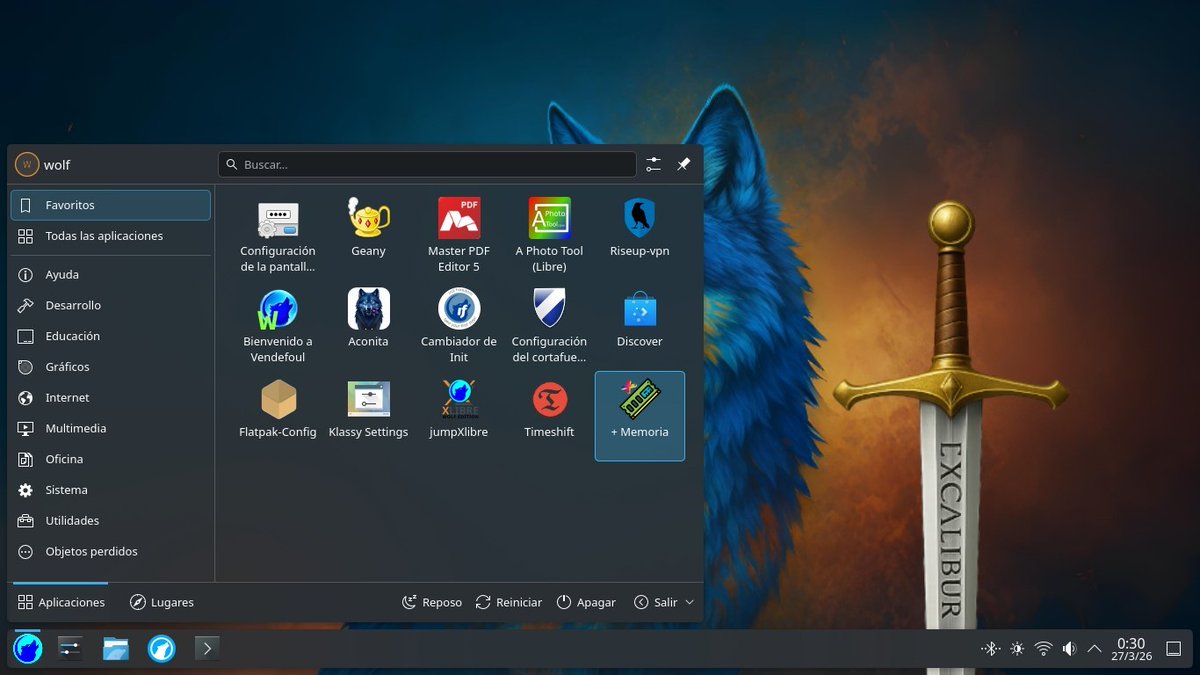Open the Sistema category

pyautogui.click(x=111, y=490)
